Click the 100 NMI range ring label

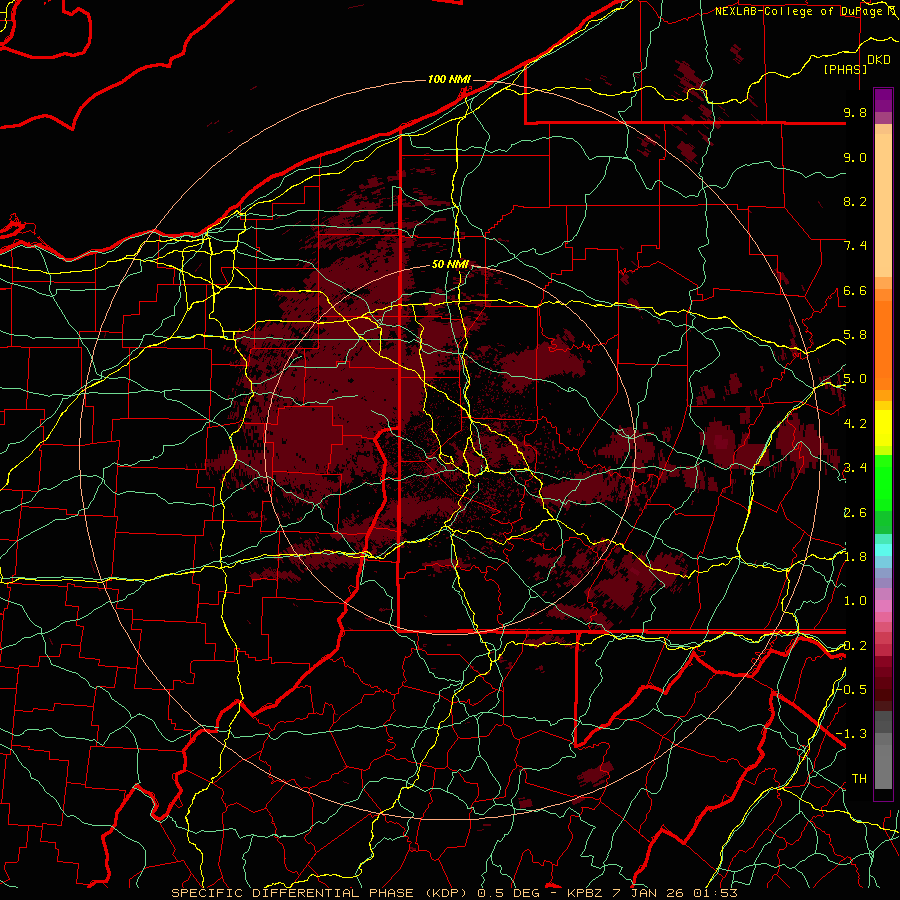(449, 79)
